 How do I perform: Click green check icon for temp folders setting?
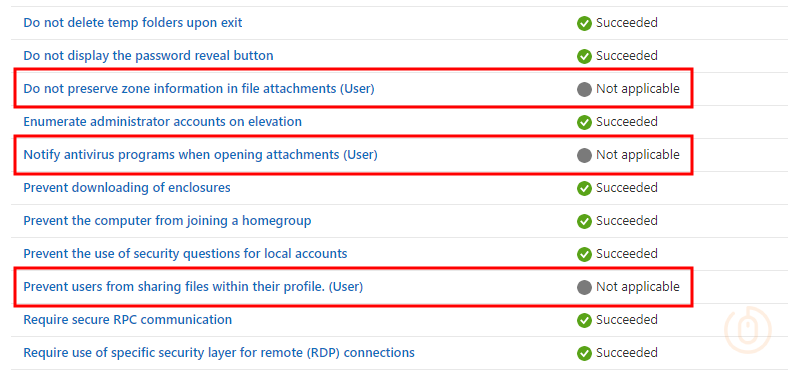tap(584, 23)
